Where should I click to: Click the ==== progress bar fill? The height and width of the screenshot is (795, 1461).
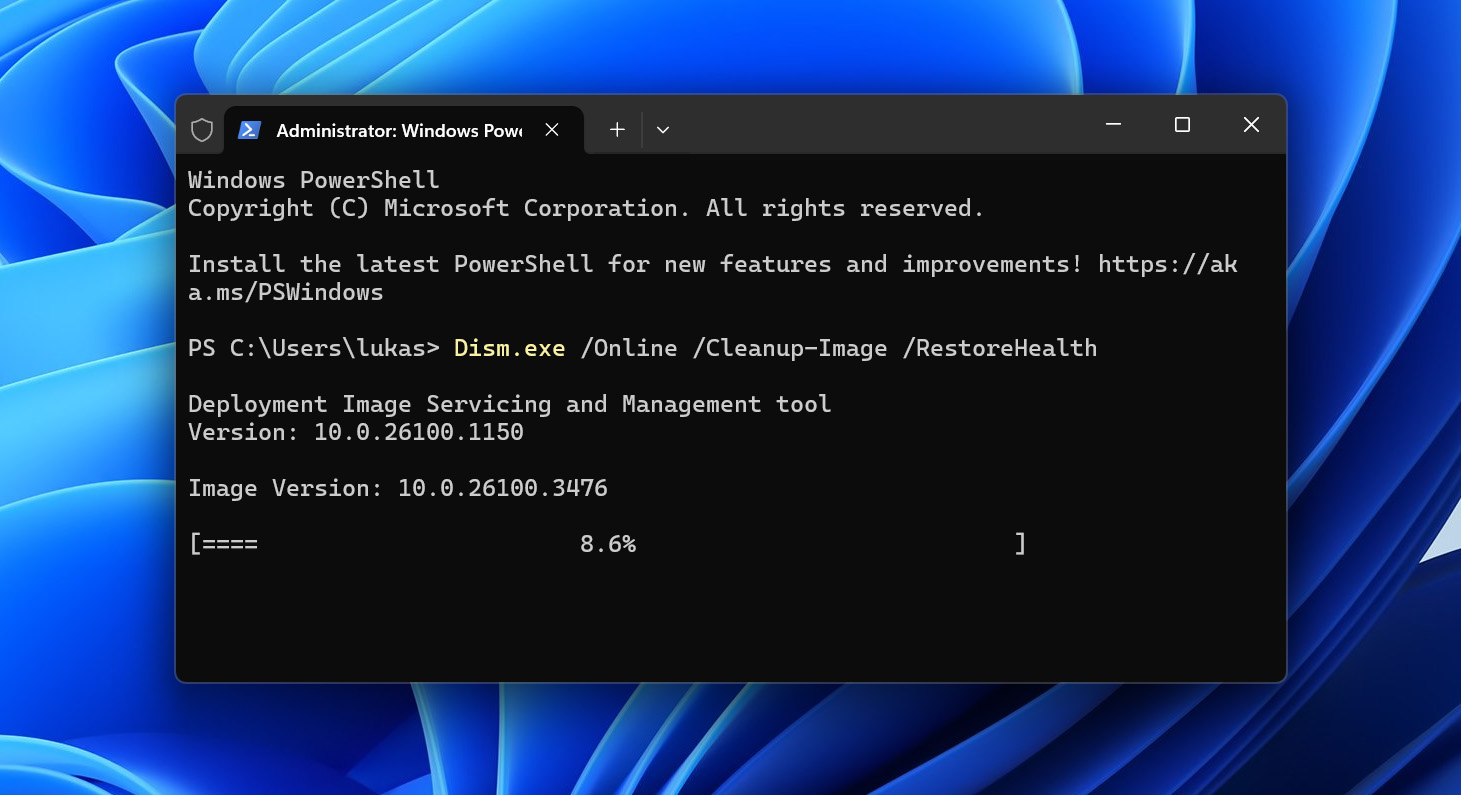point(230,544)
